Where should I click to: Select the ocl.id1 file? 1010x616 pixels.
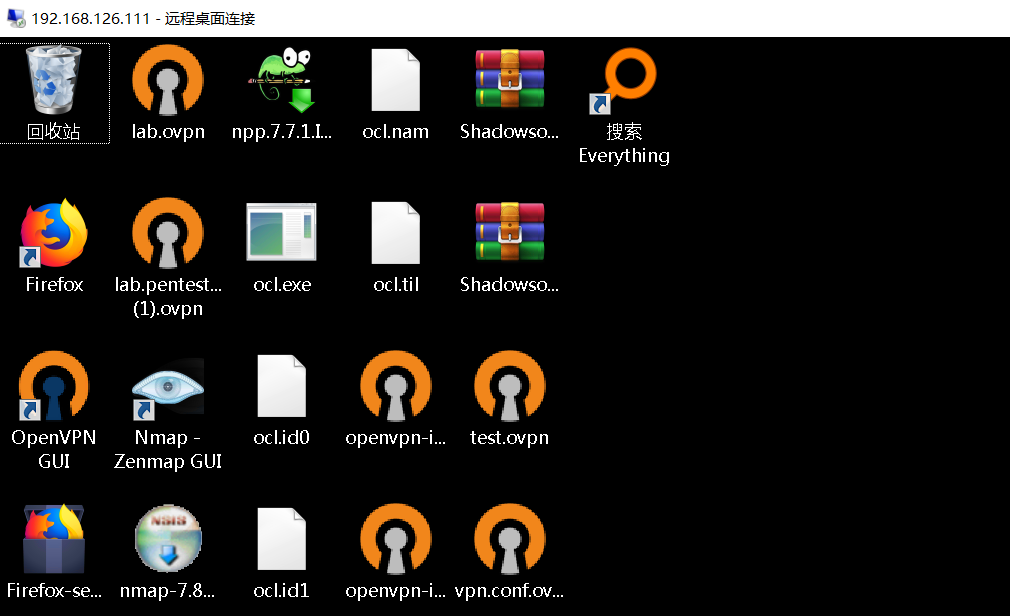tap(281, 540)
